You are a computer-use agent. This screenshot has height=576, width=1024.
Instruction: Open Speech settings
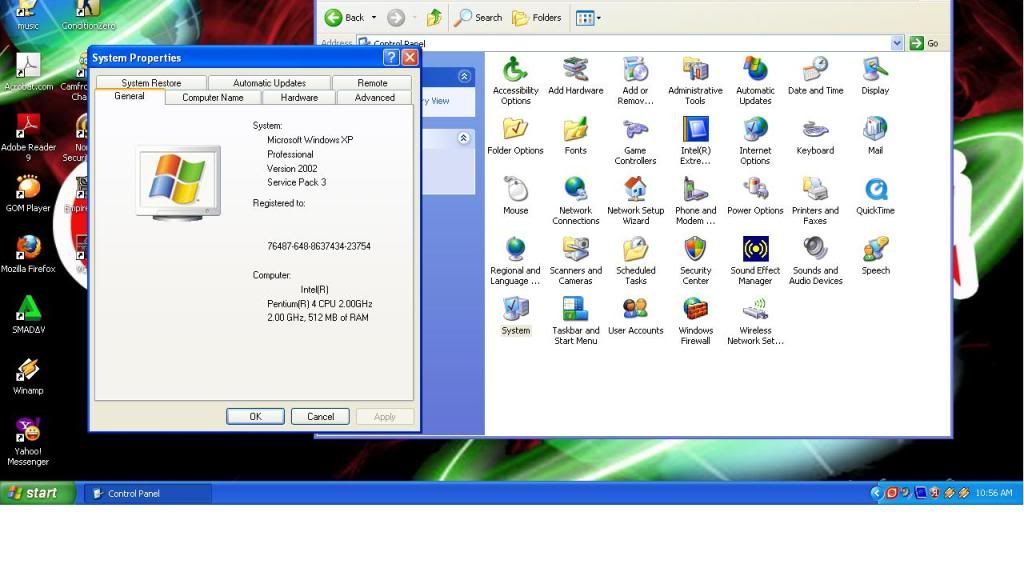point(875,257)
